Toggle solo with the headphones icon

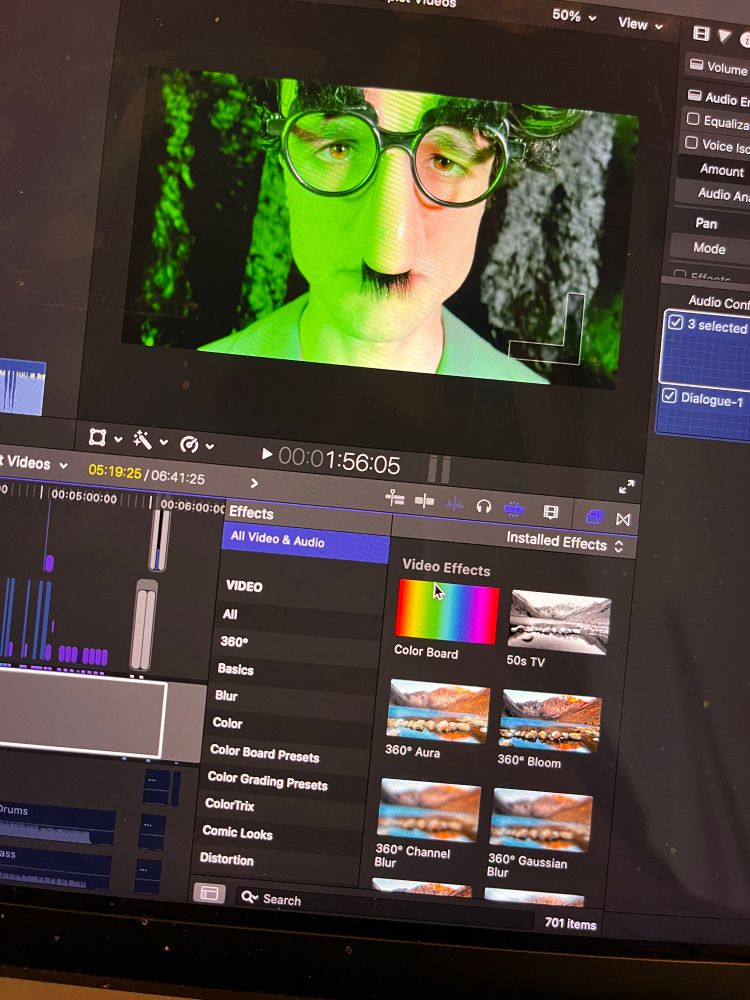[484, 506]
